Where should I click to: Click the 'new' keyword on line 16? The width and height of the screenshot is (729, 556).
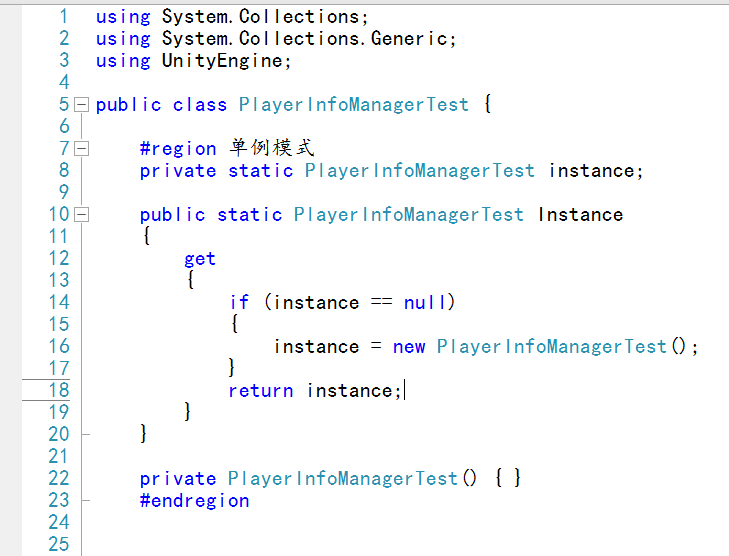(409, 347)
